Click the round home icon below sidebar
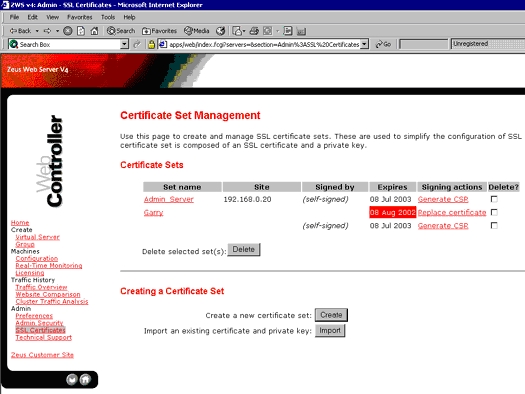525x394 pixels. (85, 379)
